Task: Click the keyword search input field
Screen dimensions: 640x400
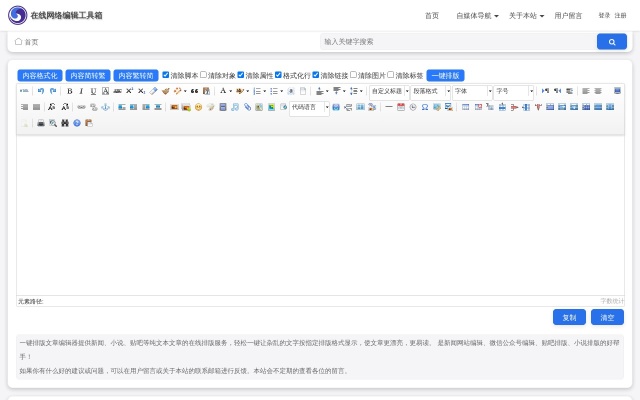Action: (x=457, y=42)
